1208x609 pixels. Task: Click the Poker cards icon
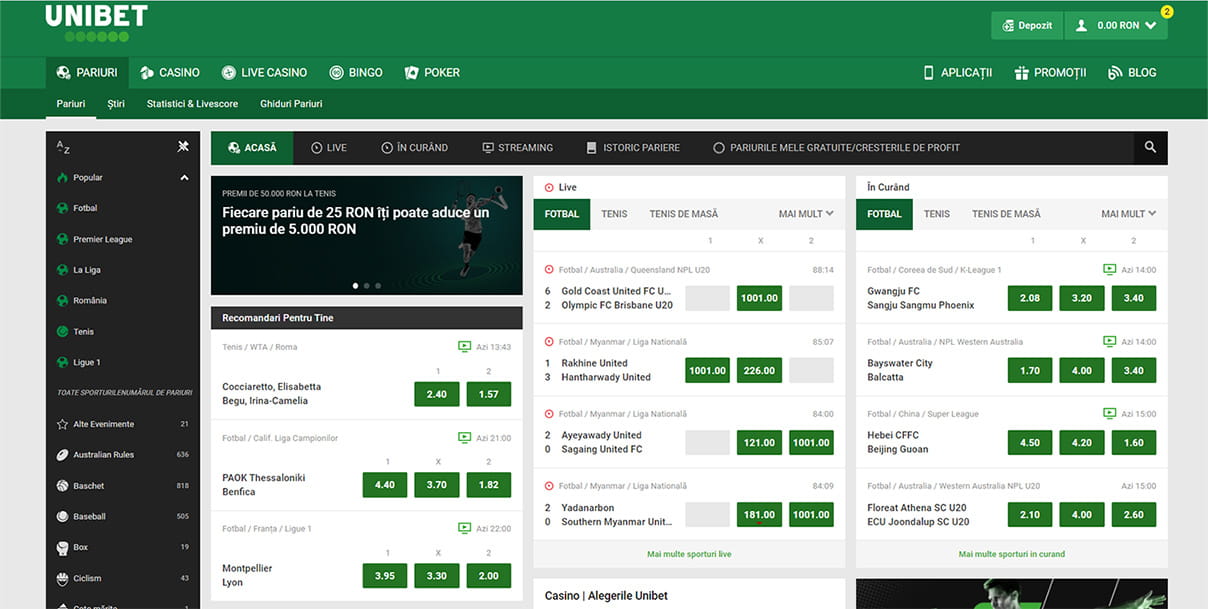pos(411,72)
